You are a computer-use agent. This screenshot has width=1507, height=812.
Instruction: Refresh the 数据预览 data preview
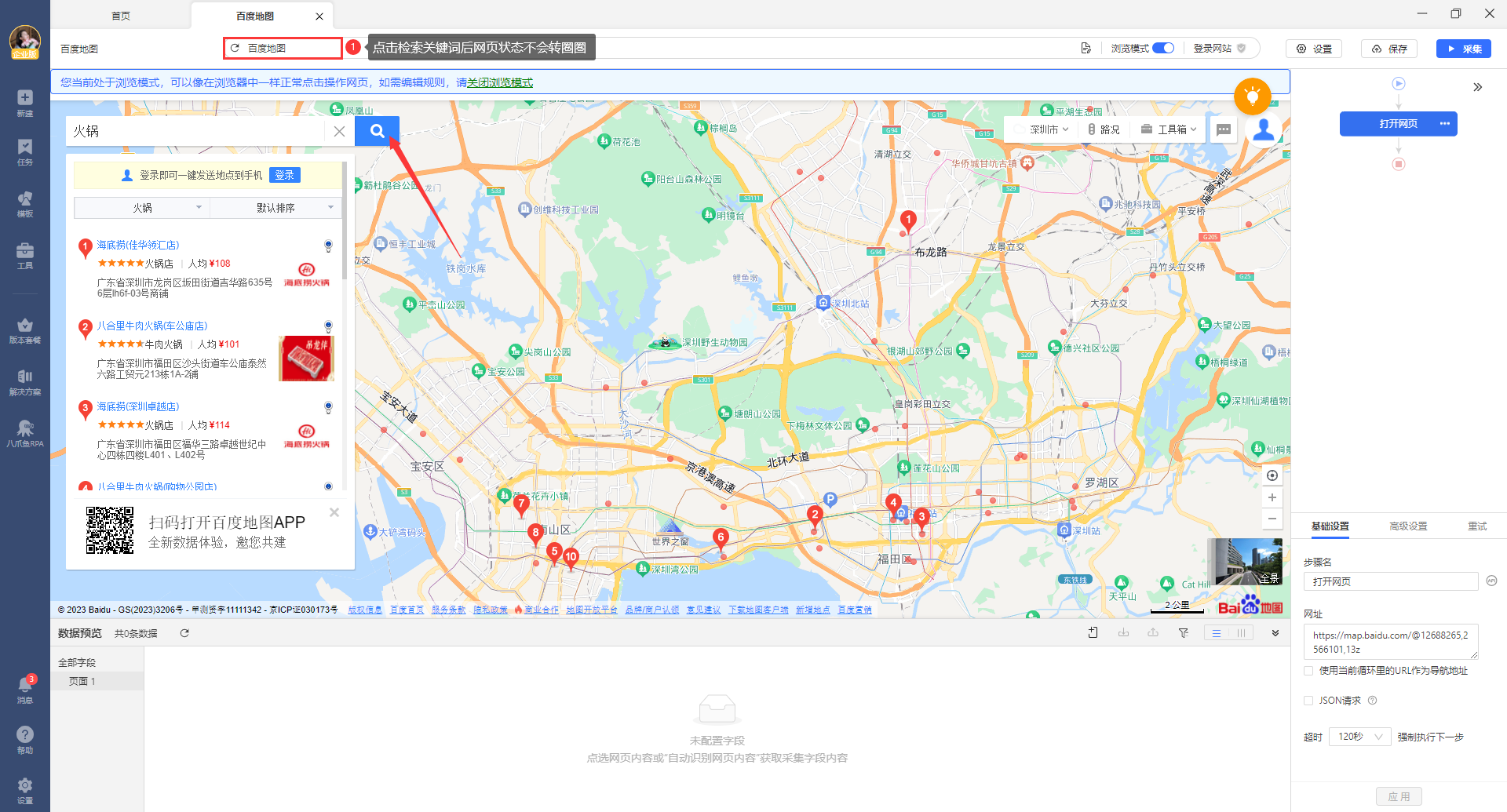pyautogui.click(x=184, y=633)
